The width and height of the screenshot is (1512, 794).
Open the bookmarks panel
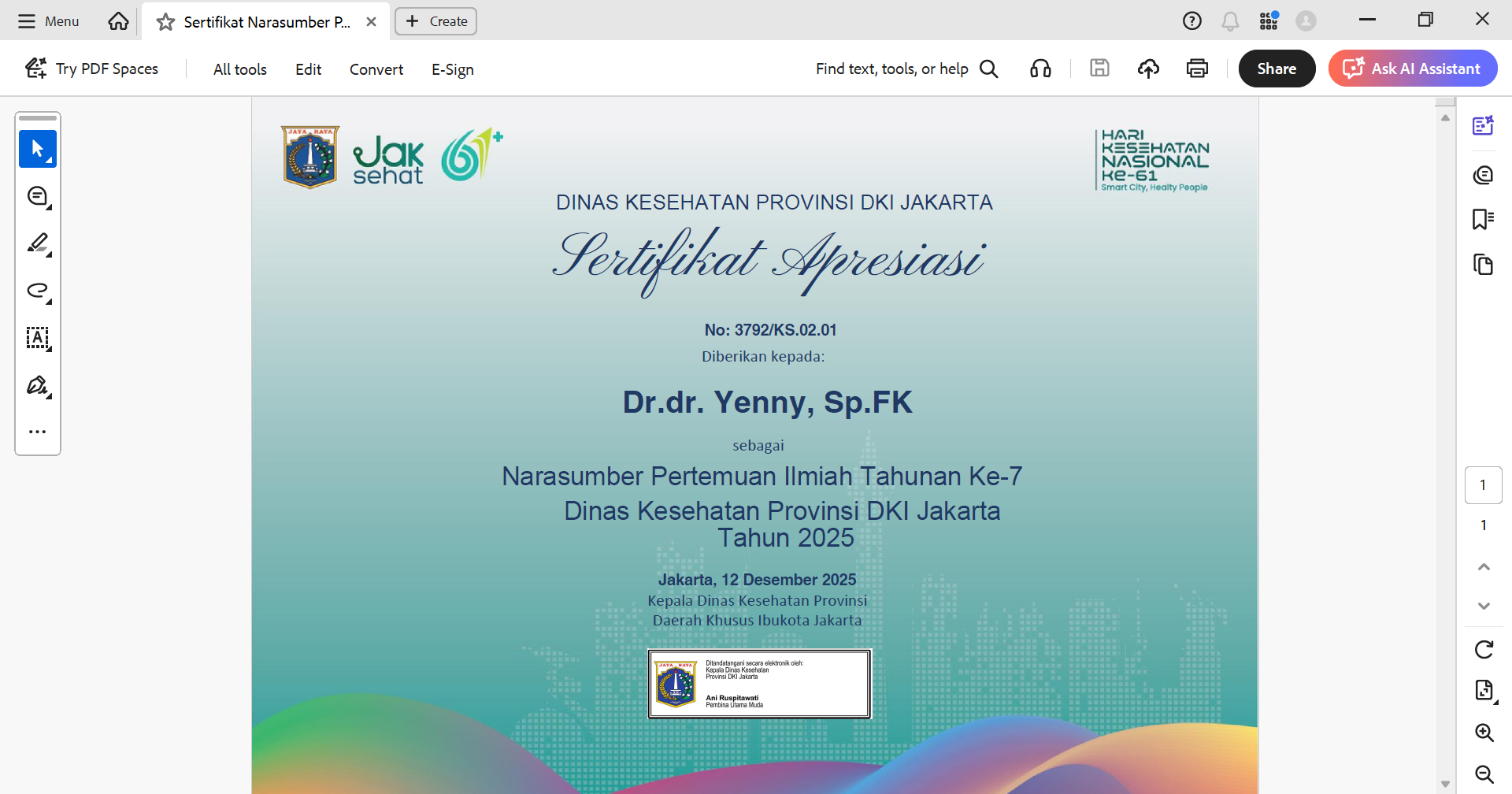1483,219
